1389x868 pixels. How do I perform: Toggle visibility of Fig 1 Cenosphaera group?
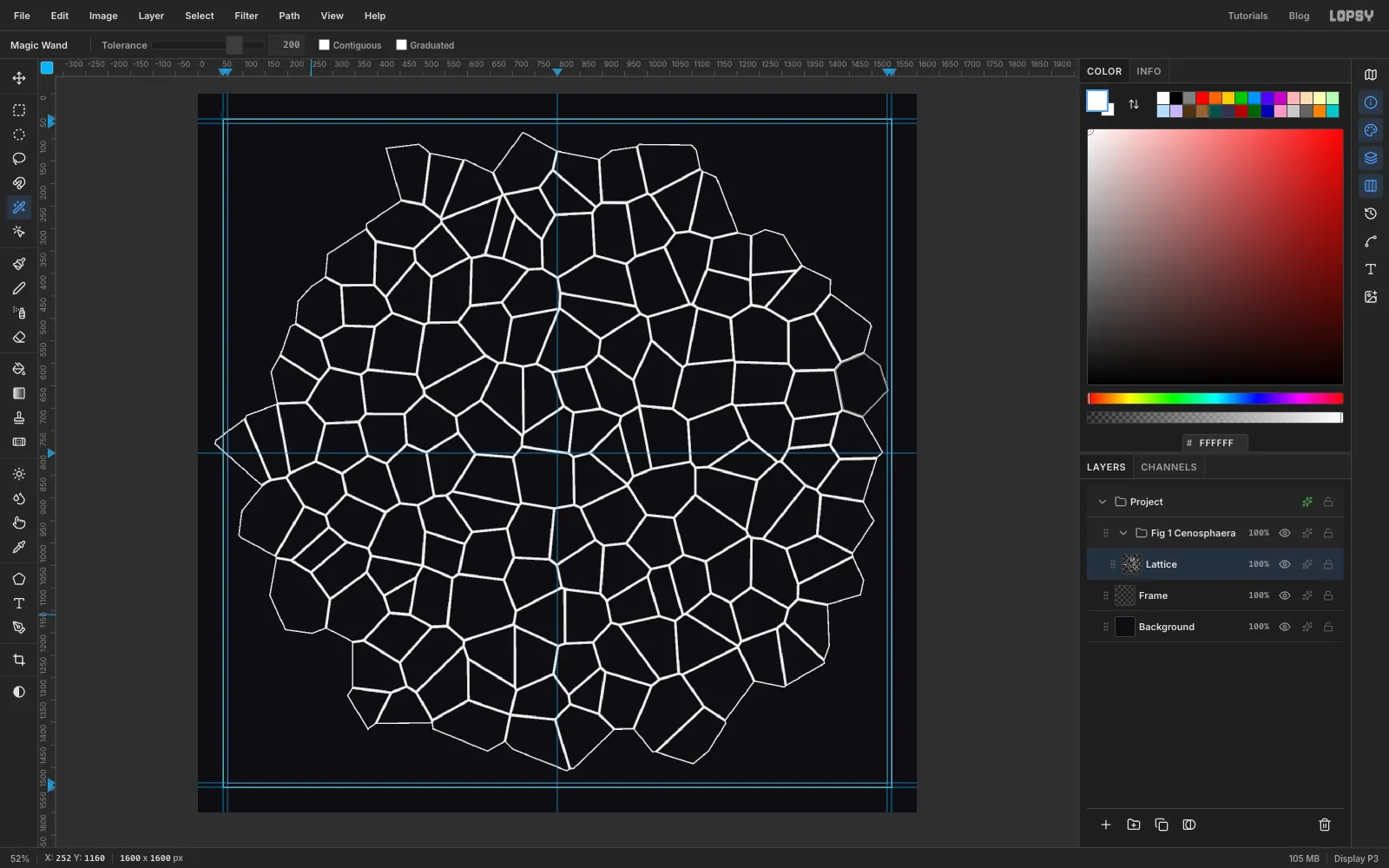click(1285, 533)
